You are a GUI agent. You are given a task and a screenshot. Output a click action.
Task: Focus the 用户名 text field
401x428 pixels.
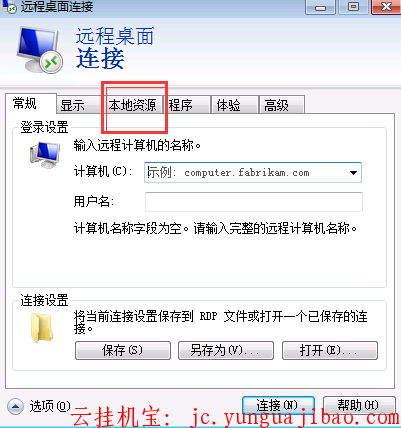(254, 202)
